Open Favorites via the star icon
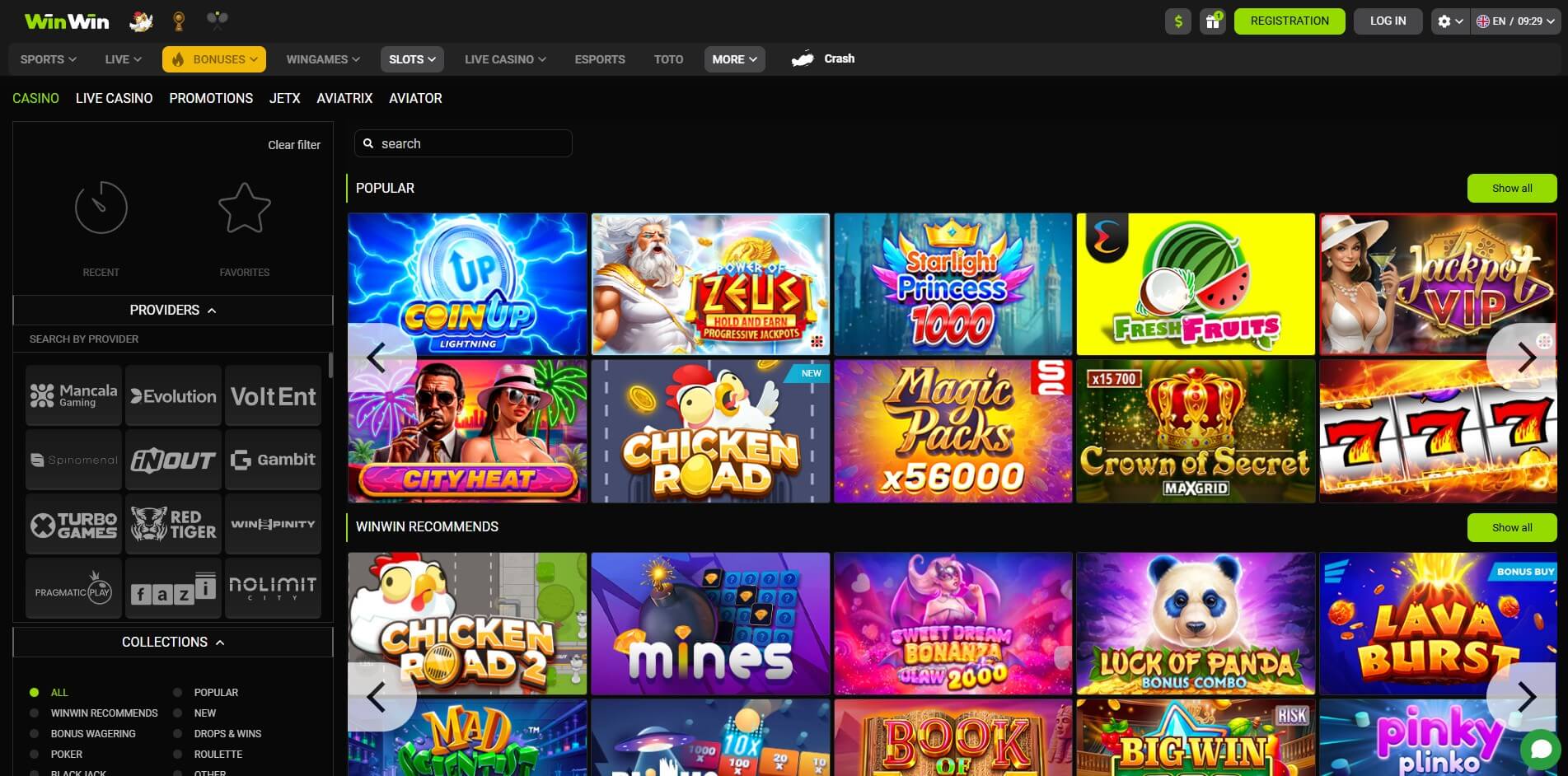 (244, 208)
